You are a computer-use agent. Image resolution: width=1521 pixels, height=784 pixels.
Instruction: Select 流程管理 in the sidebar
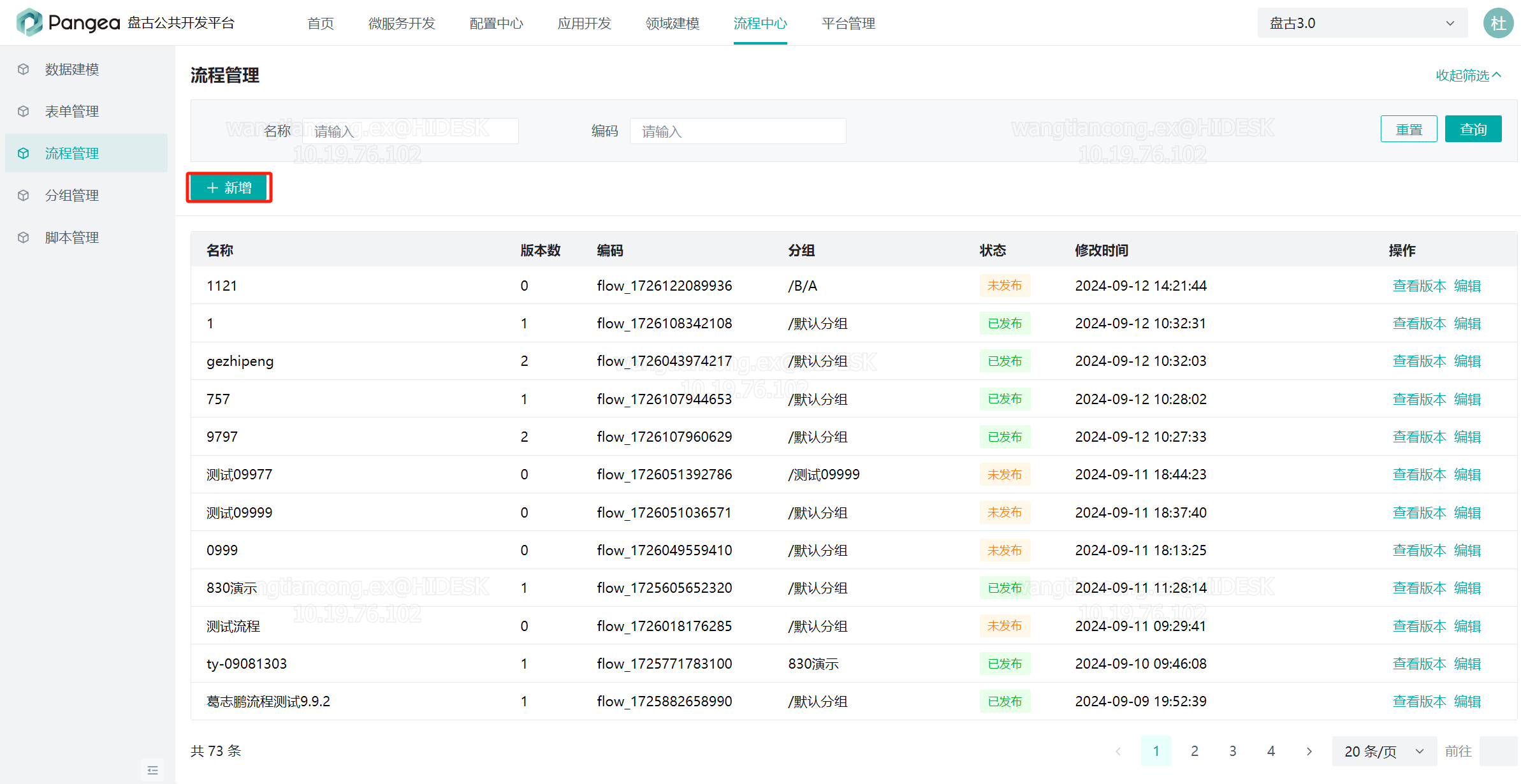(x=86, y=154)
